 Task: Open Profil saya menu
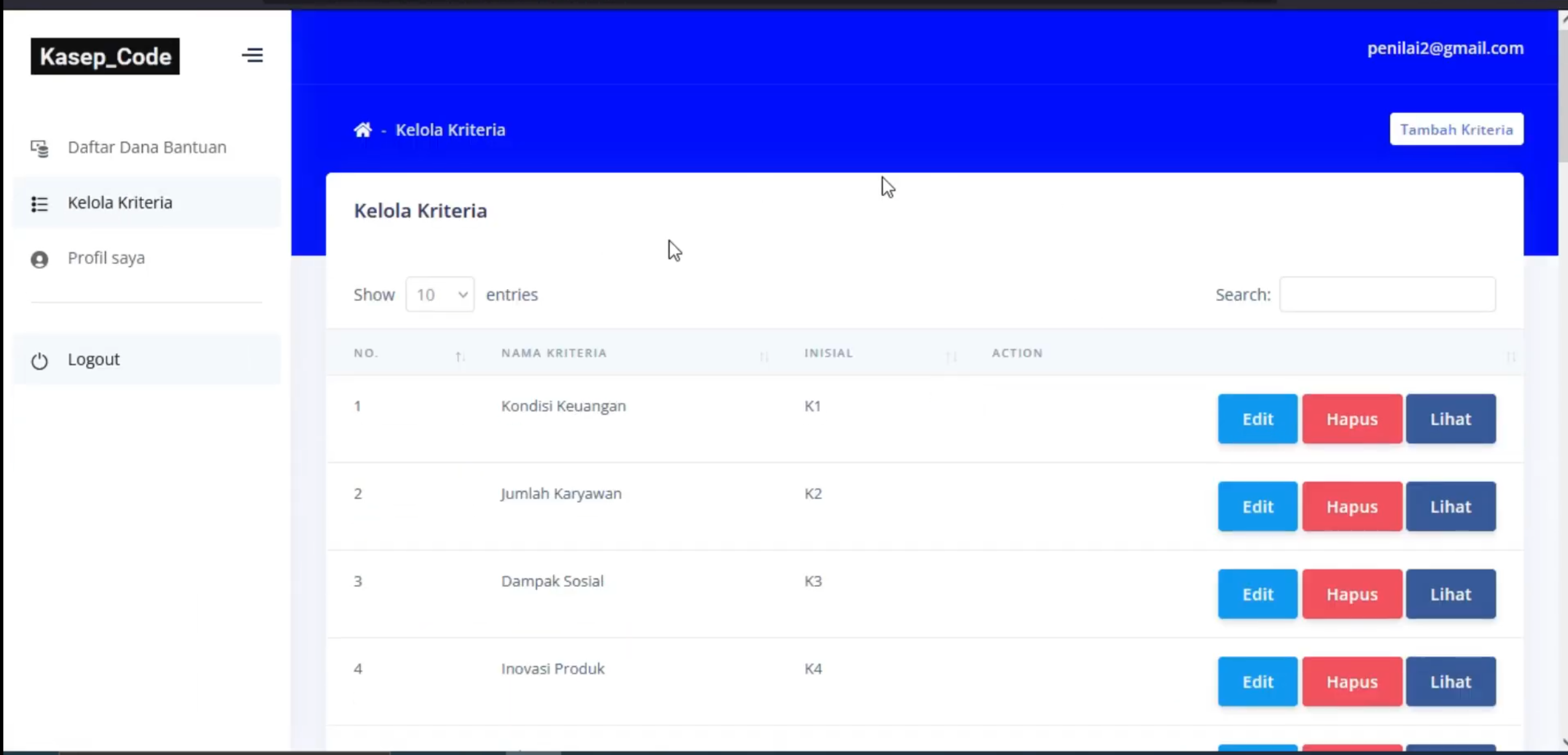click(x=146, y=258)
